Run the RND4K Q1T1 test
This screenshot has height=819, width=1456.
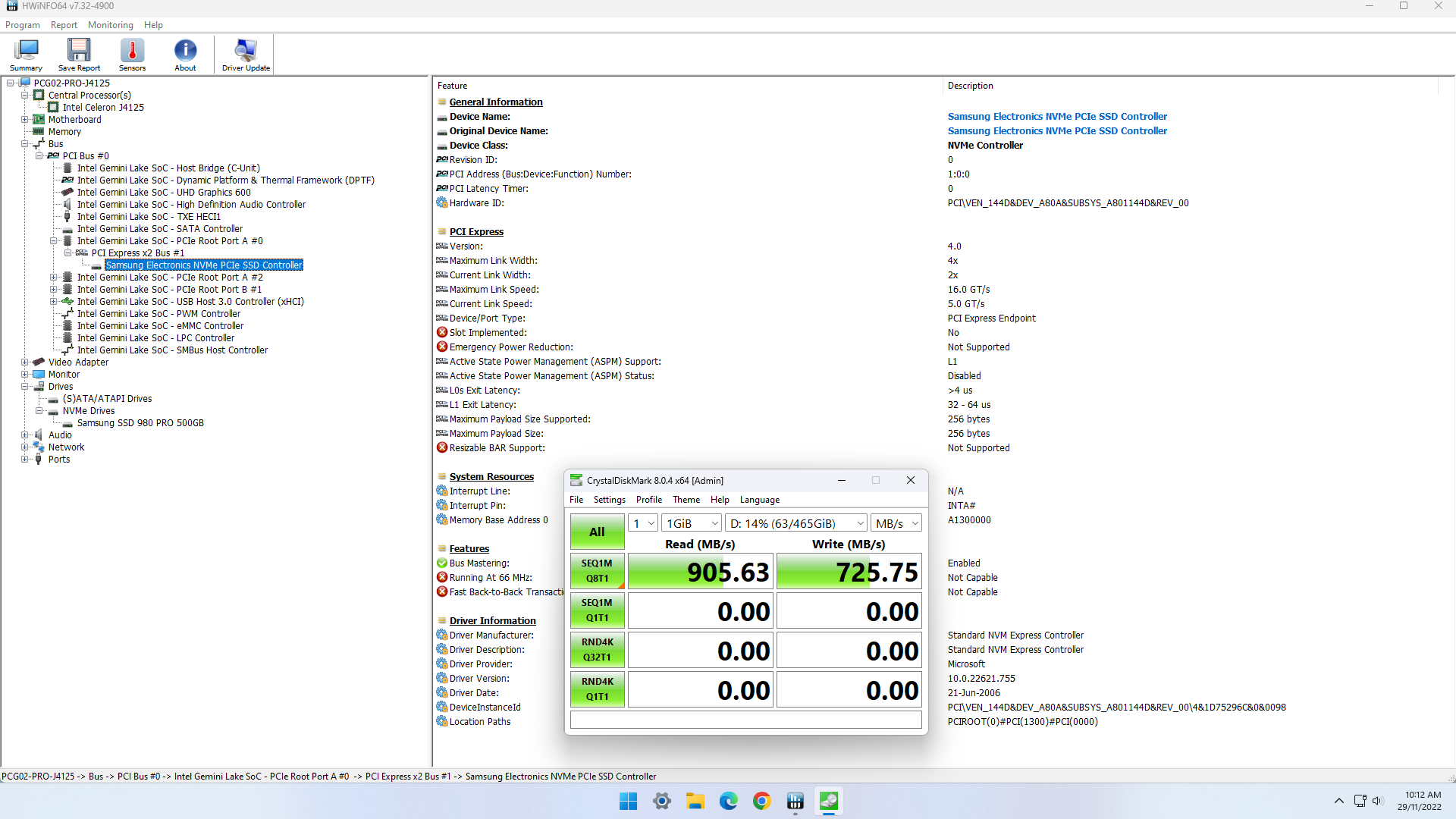click(x=597, y=689)
